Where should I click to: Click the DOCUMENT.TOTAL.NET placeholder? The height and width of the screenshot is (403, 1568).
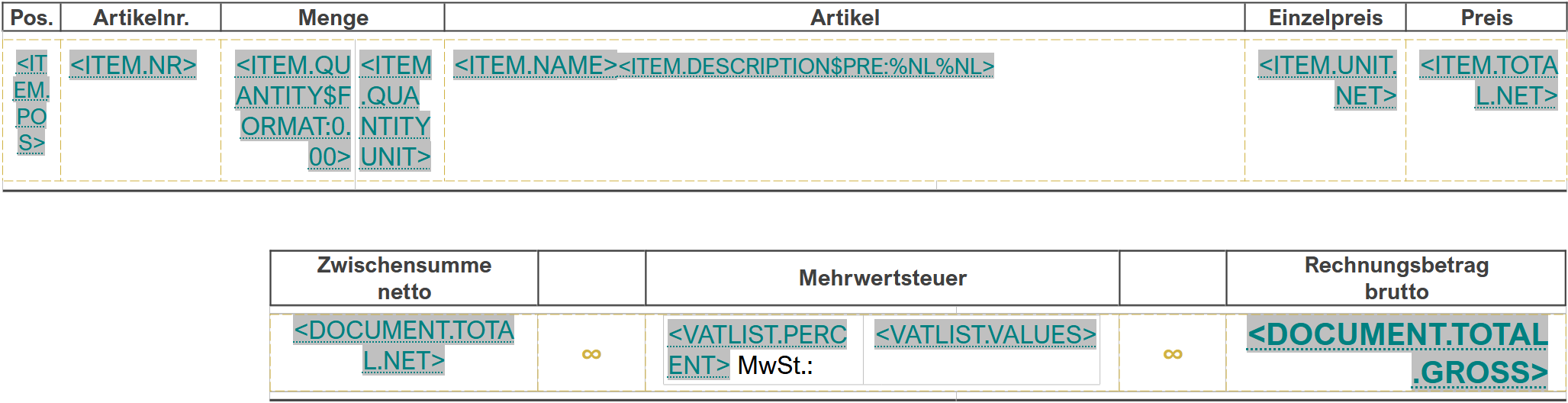click(x=404, y=345)
